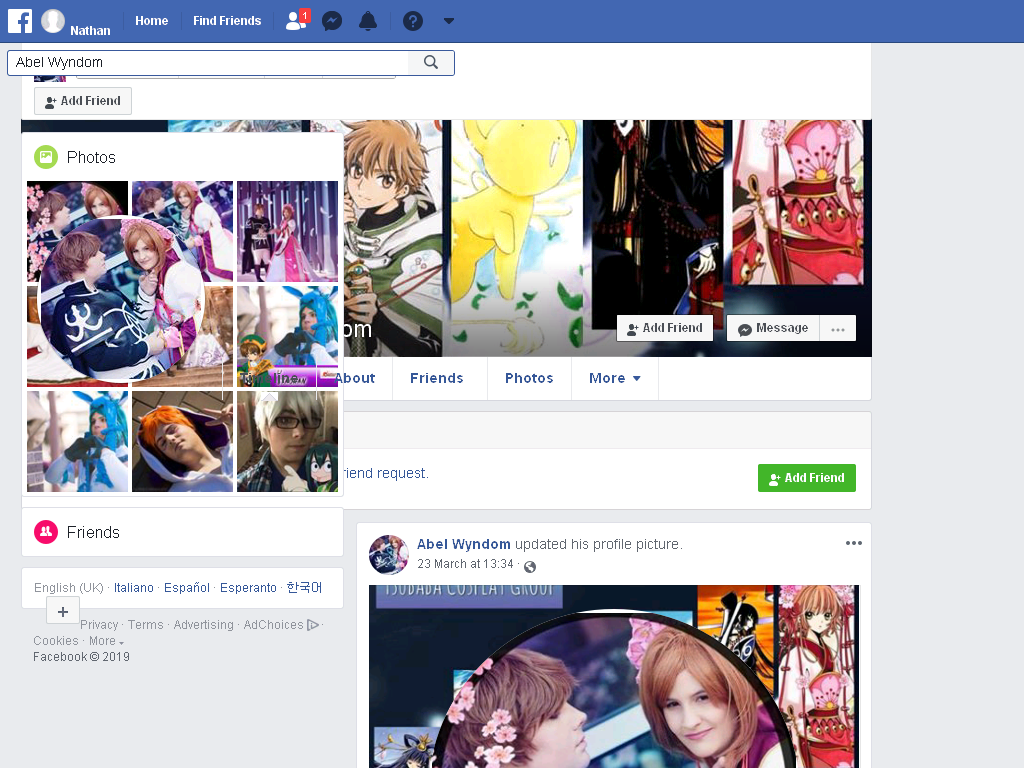Click the search magnifier button

(x=430, y=63)
